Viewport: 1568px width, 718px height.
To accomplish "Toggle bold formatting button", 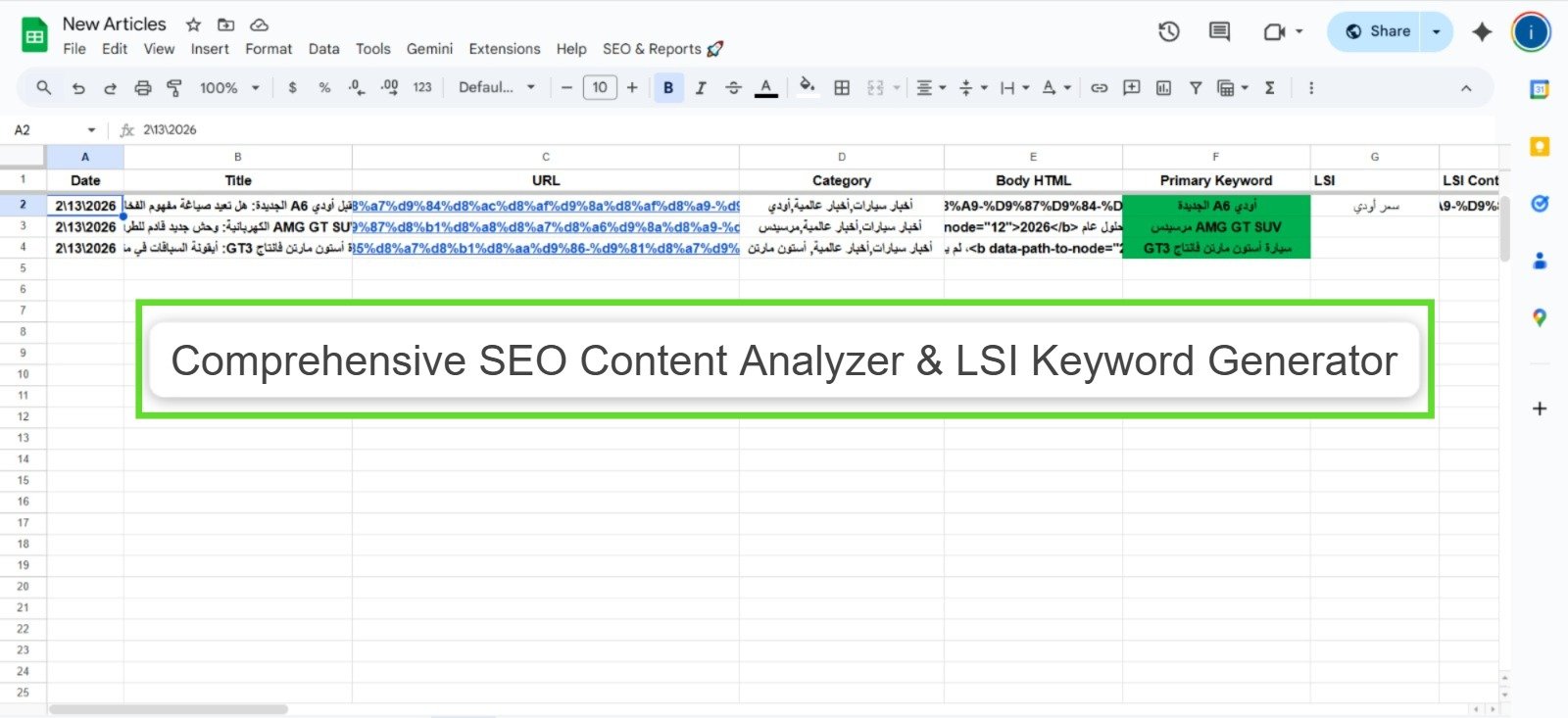I will pyautogui.click(x=668, y=88).
